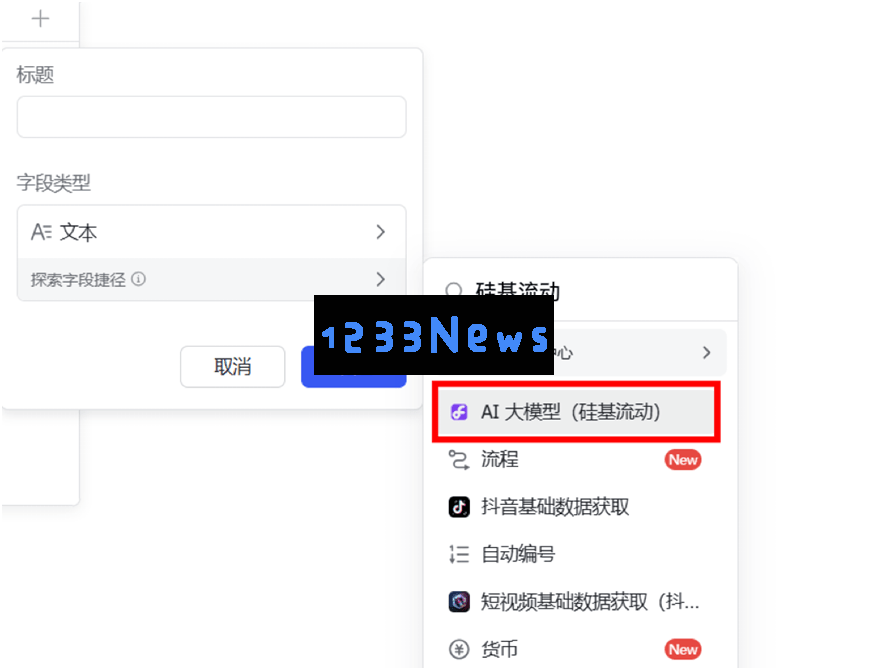This screenshot has width=869, height=670.
Task: Click the A 文本 text type icon
Action: [42, 232]
